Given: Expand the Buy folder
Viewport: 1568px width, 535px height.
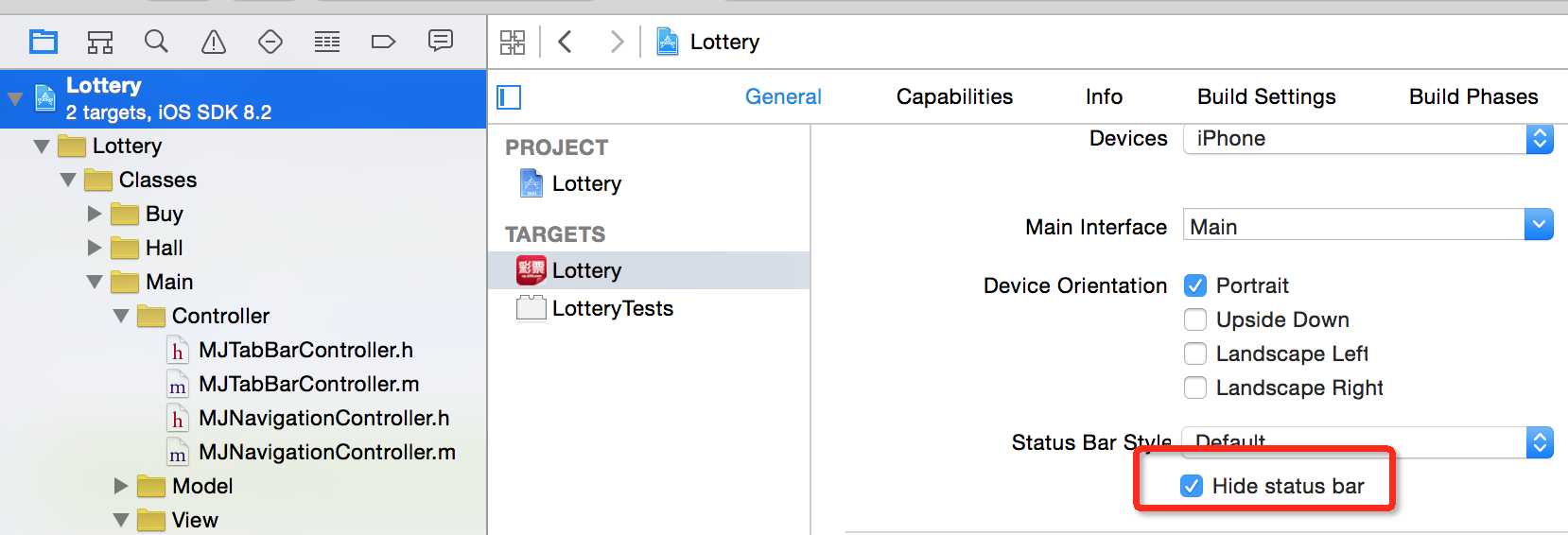Looking at the screenshot, I should tap(95, 214).
